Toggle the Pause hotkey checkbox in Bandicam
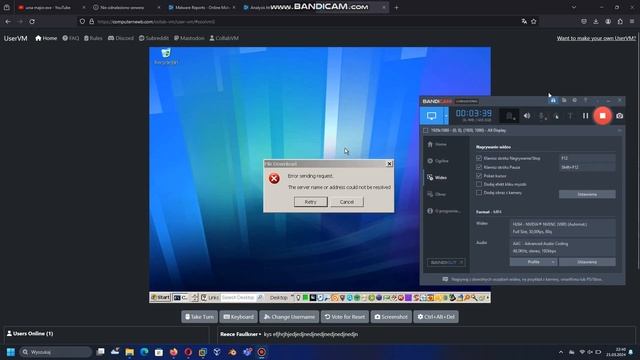640x360 pixels. 479,167
